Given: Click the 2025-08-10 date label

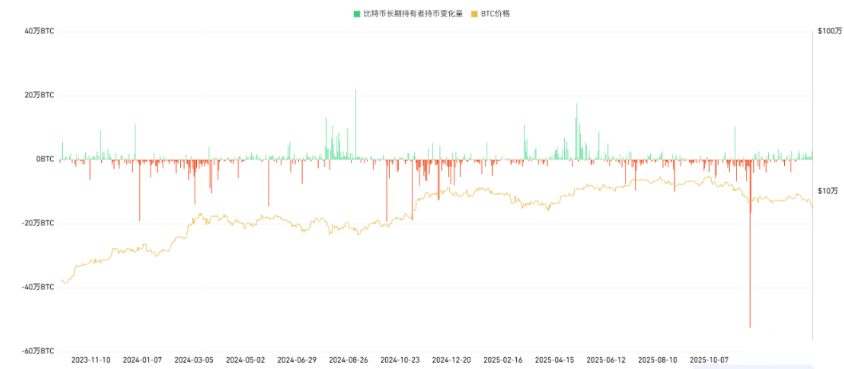Looking at the screenshot, I should pos(658,359).
